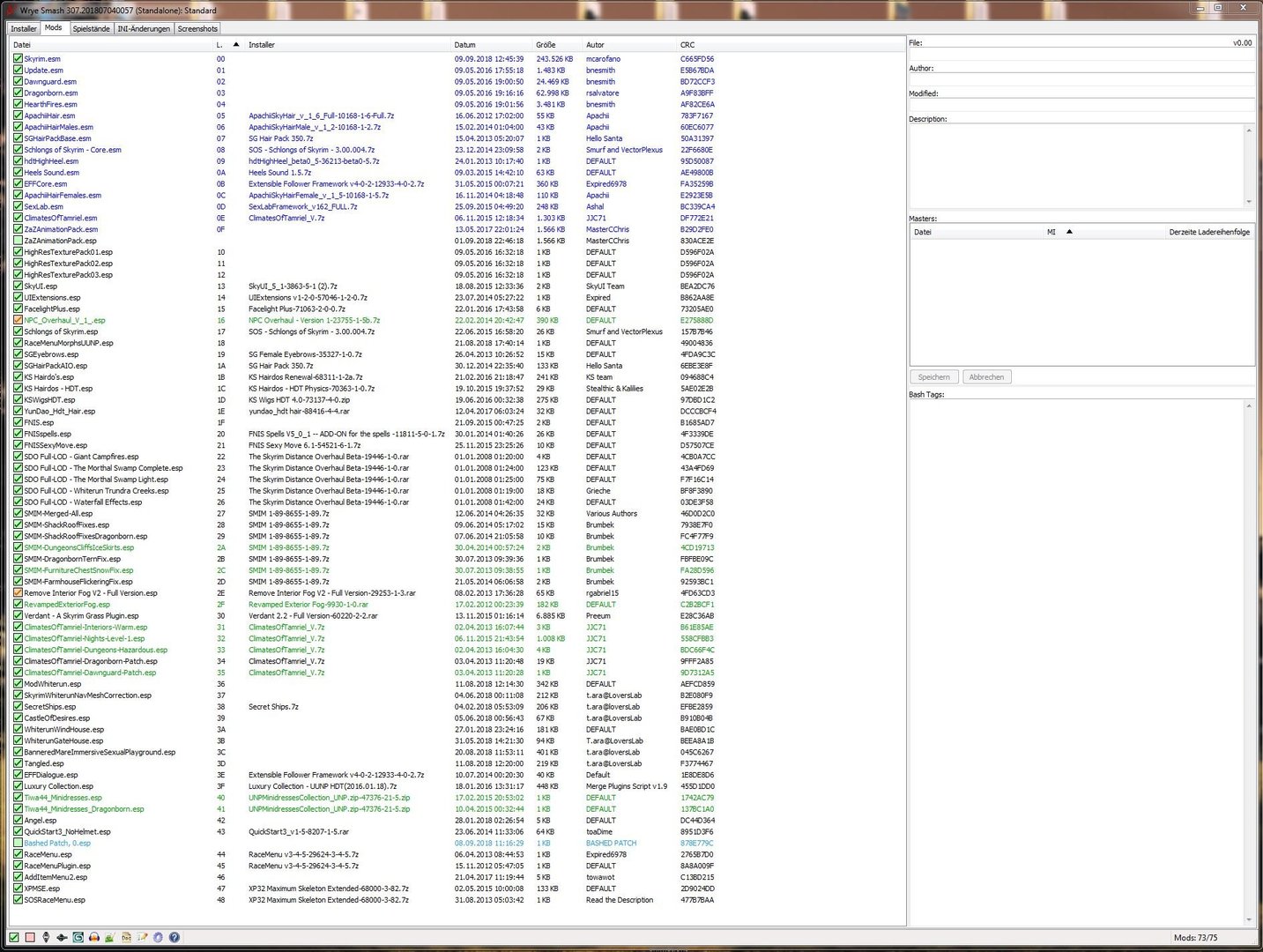This screenshot has height=952, width=1263.
Task: Disable the FNIS.esp checkbox
Action: (18, 422)
